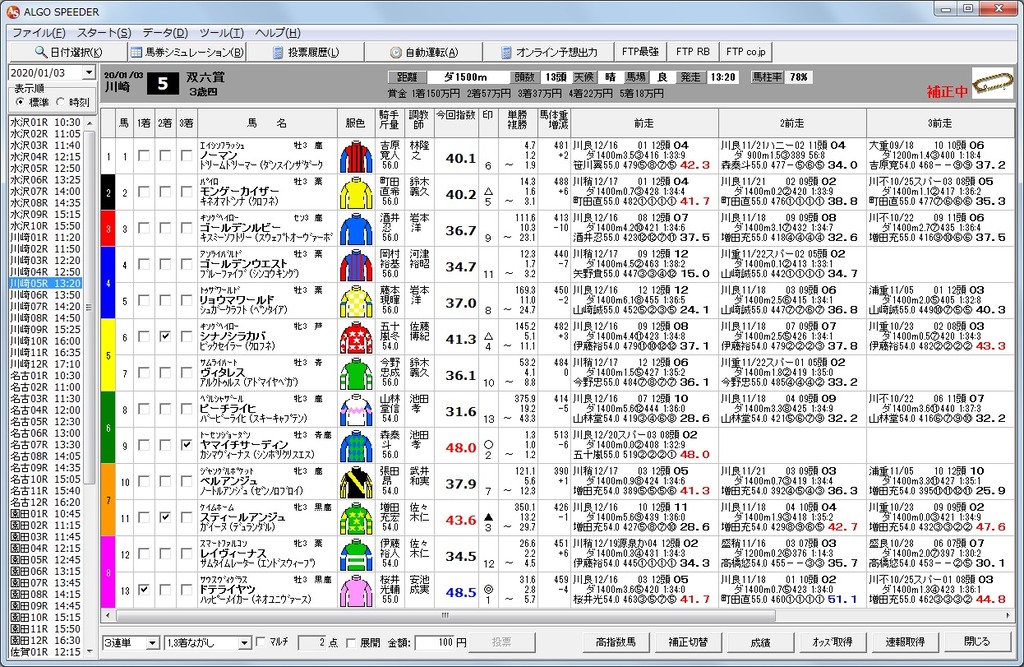Viewport: 1024px width, 667px height.
Task: Select race 名古01R 10:30 in list
Action: tap(46, 376)
